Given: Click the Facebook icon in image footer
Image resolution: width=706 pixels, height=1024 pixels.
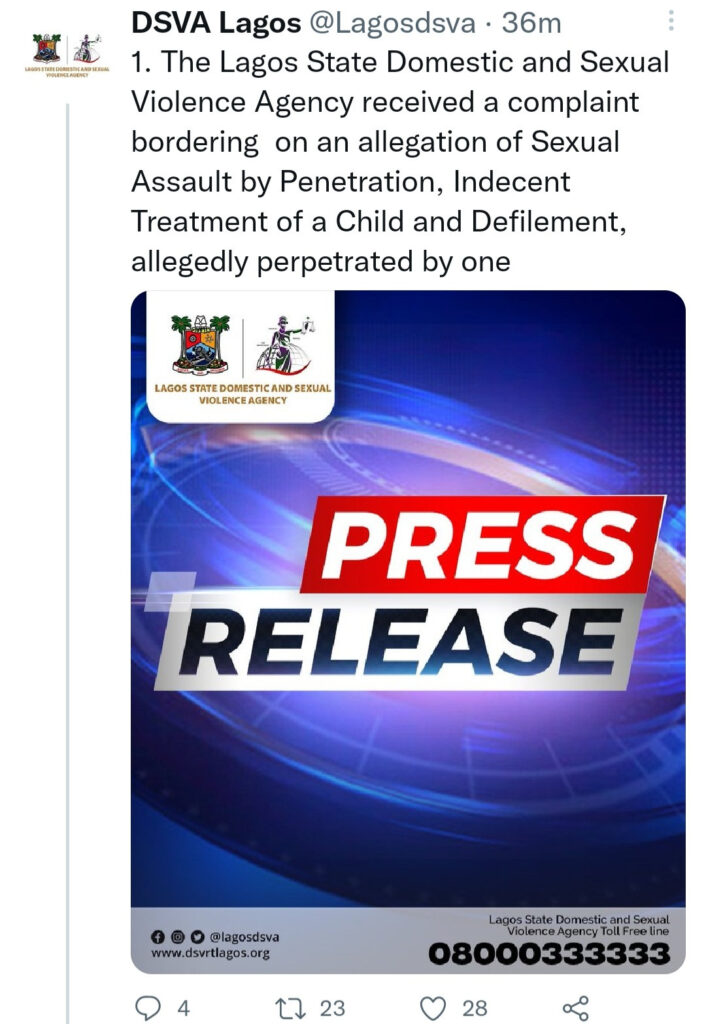Looking at the screenshot, I should (x=157, y=936).
